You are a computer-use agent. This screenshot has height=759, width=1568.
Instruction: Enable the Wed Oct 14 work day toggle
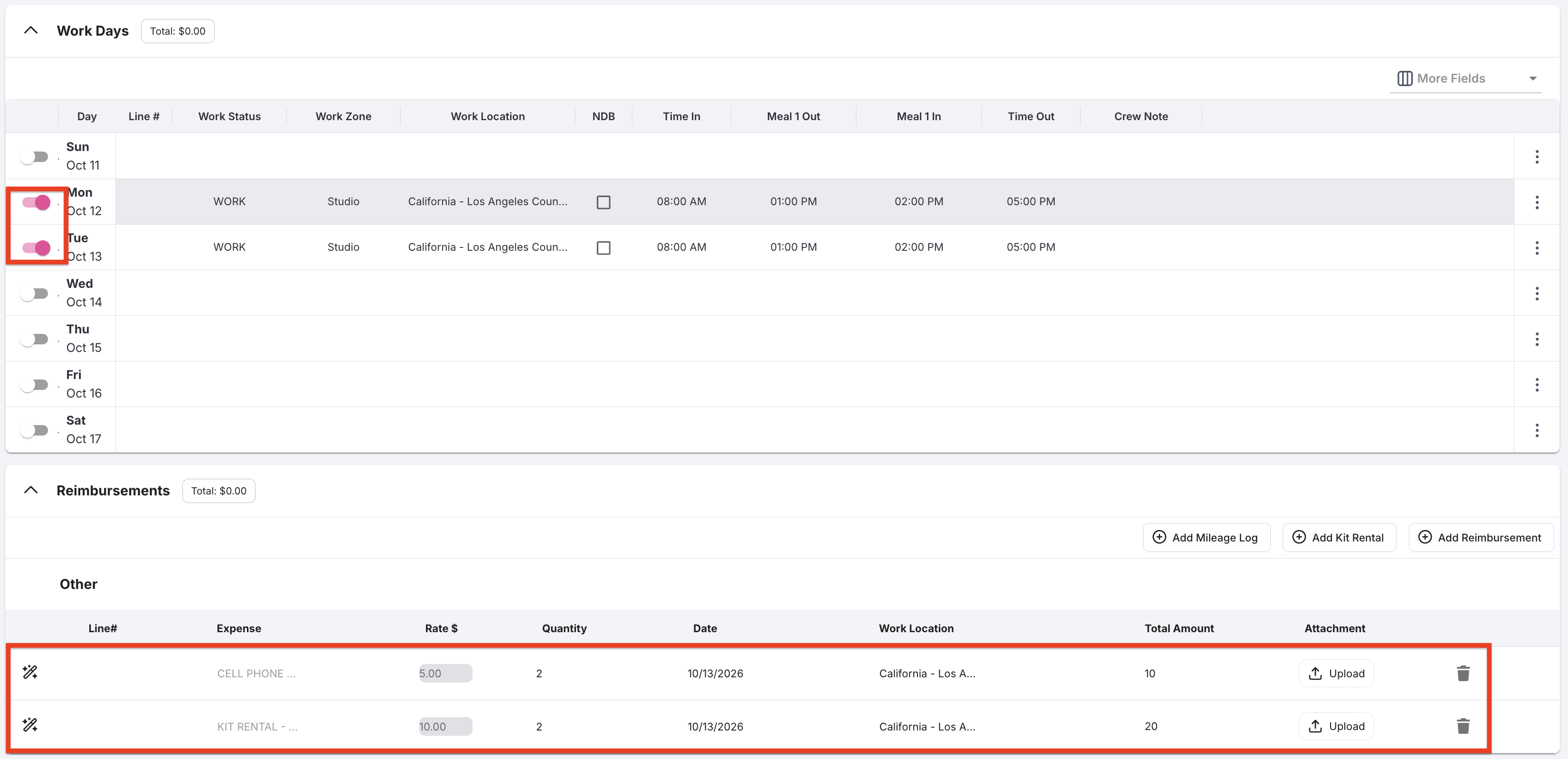pos(34,294)
